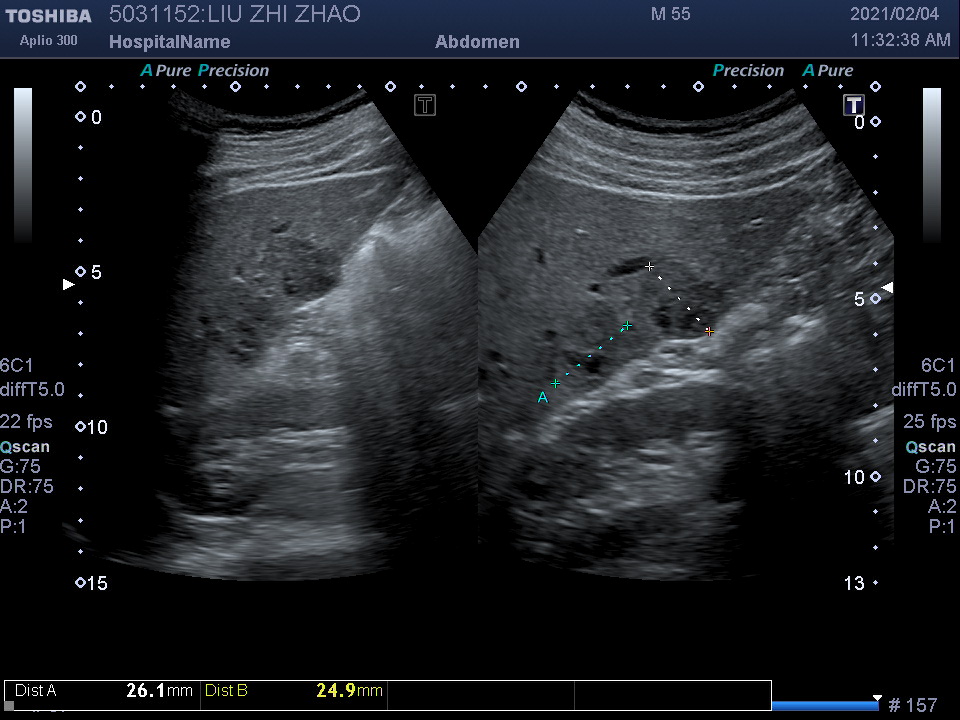
Task: Click the upper green caliper A cross
Action: click(x=627, y=325)
